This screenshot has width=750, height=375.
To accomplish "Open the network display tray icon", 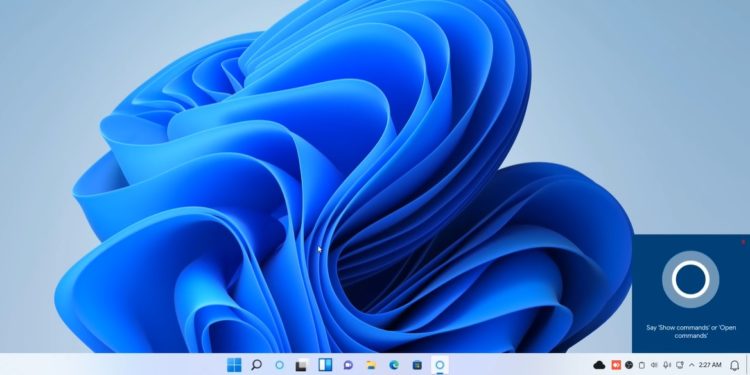I will [x=679, y=365].
